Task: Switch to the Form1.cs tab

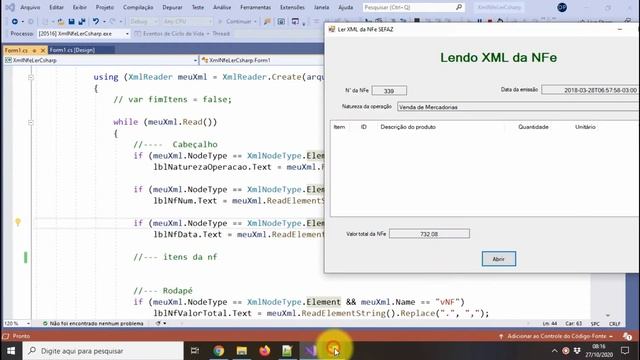Action: tap(16, 50)
